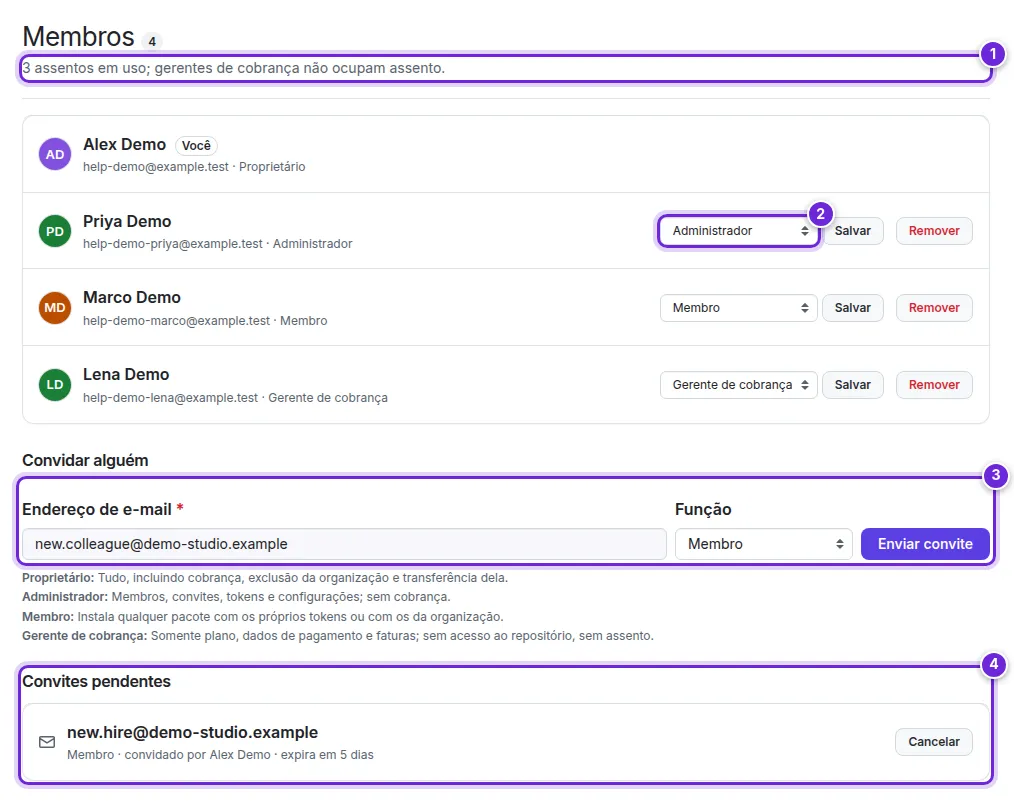Click Marco Demo's MD avatar
This screenshot has width=1014, height=801.
coord(55,308)
